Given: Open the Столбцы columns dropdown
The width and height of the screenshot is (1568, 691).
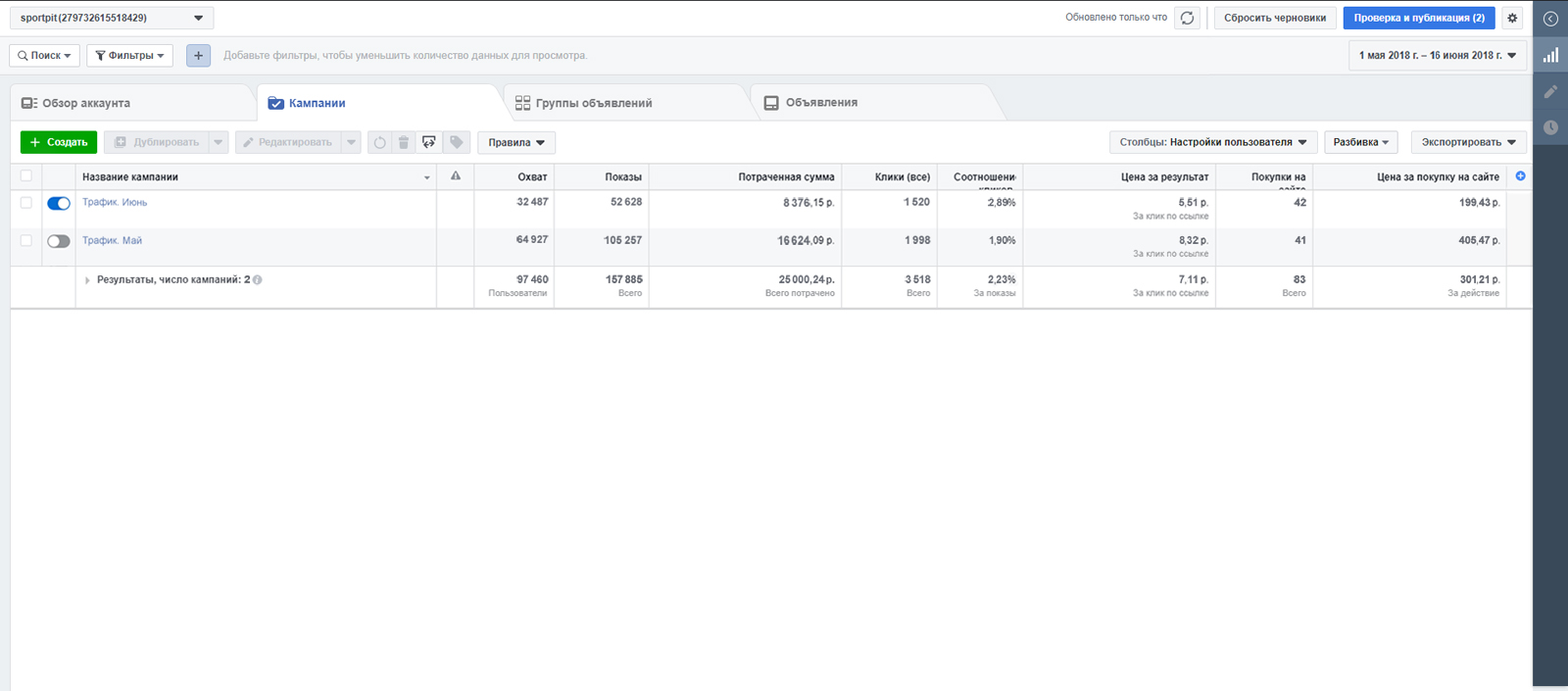Looking at the screenshot, I should point(1212,142).
